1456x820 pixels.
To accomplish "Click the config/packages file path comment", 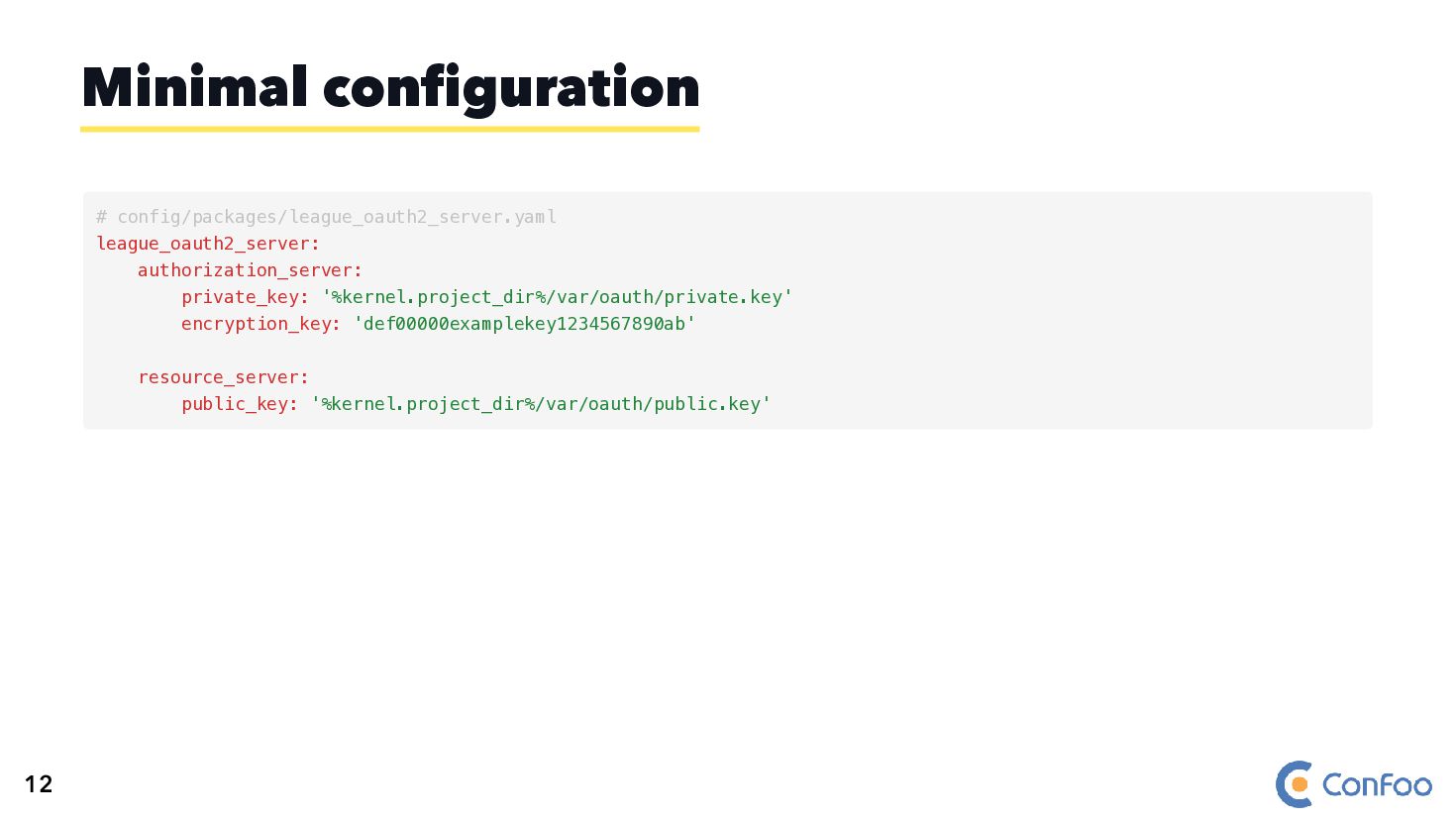I will (x=327, y=217).
